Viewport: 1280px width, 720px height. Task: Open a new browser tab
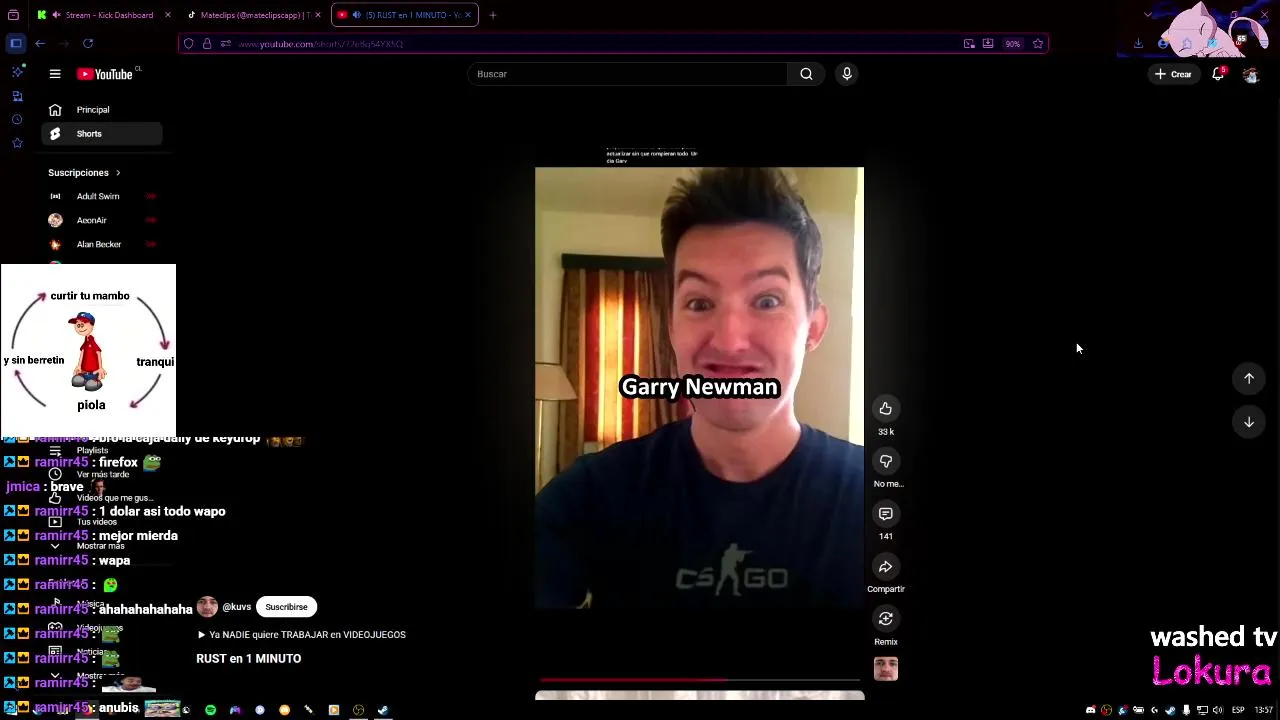pyautogui.click(x=492, y=15)
